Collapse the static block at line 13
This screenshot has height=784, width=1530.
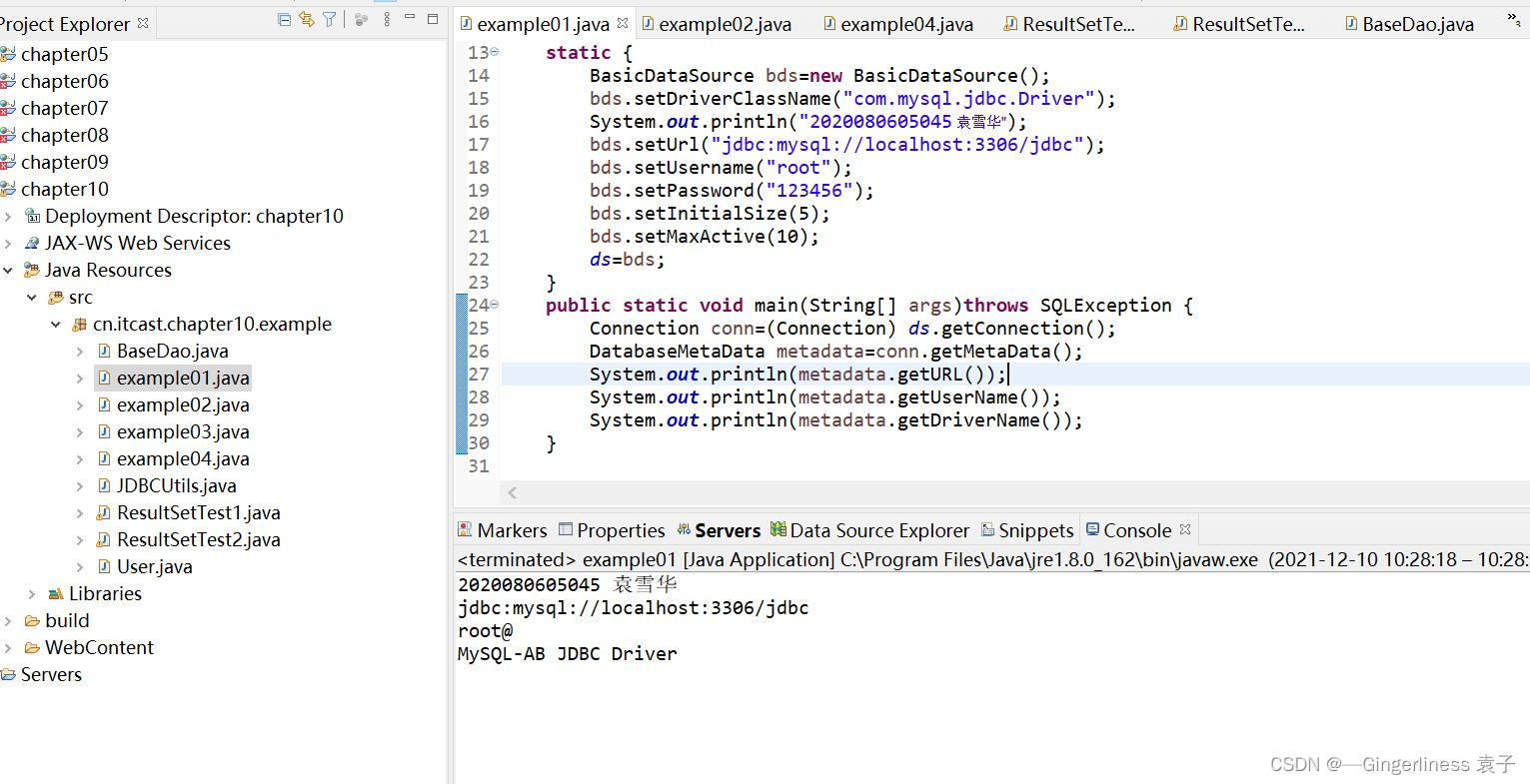(495, 52)
